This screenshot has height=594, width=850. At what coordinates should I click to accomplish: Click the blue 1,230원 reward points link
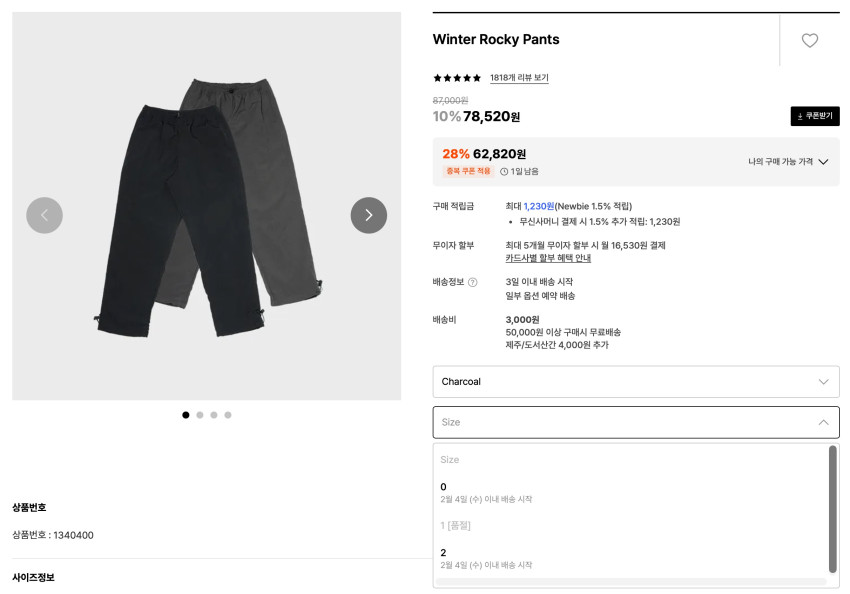538,206
